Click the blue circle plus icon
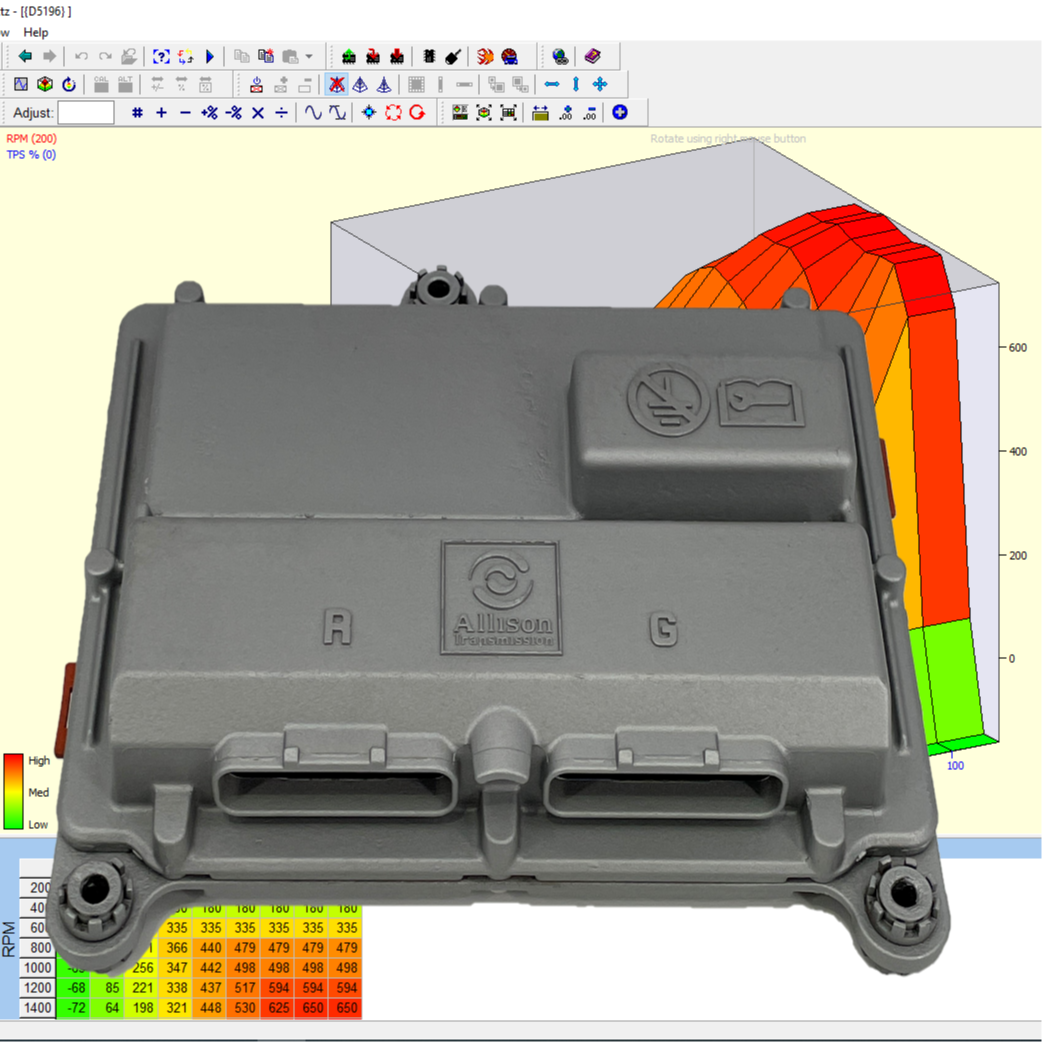Image resolution: width=1042 pixels, height=1042 pixels. pyautogui.click(x=620, y=113)
